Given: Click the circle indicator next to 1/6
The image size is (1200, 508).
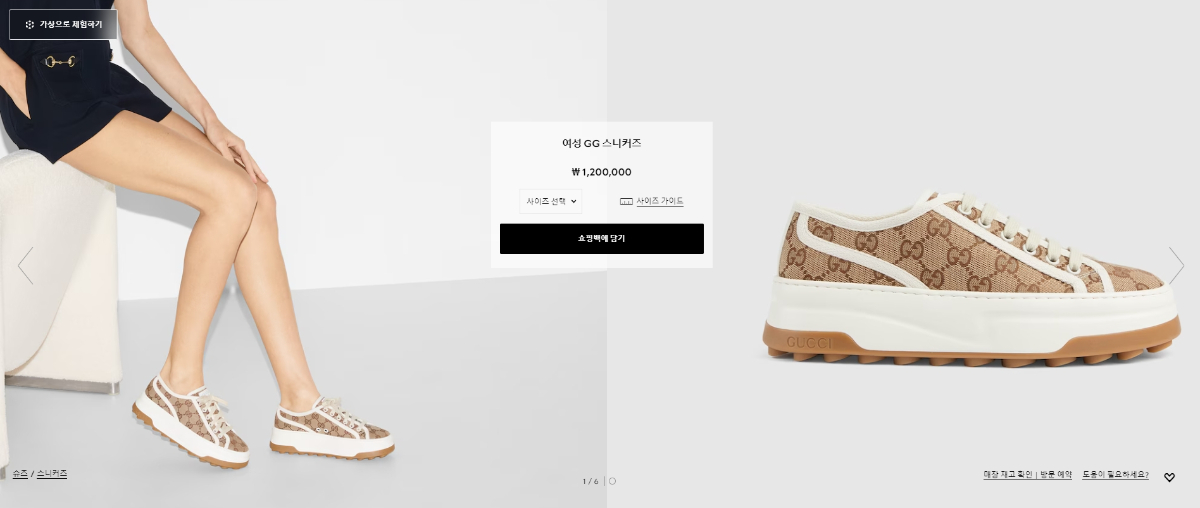Looking at the screenshot, I should pos(612,481).
